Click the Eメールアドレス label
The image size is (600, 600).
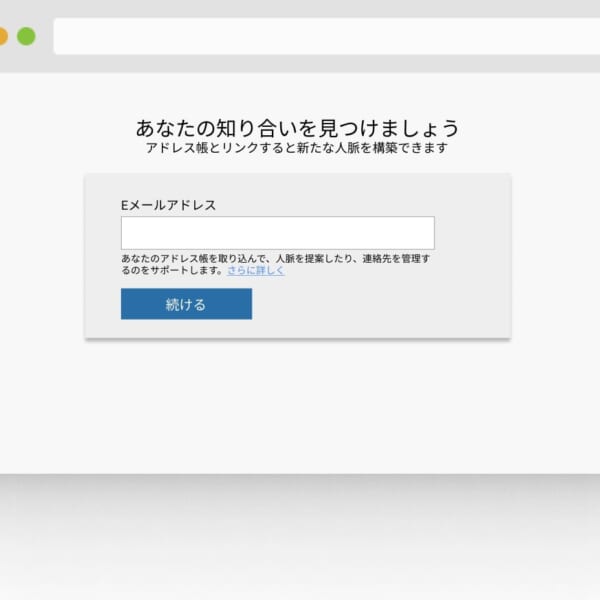click(x=168, y=205)
